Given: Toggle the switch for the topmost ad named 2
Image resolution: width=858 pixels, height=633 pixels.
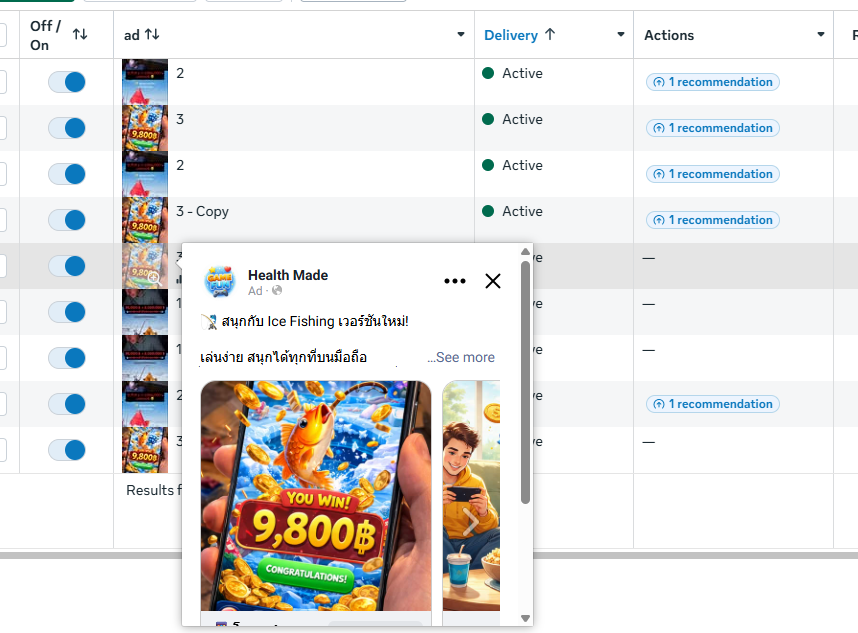Looking at the screenshot, I should pos(67,82).
